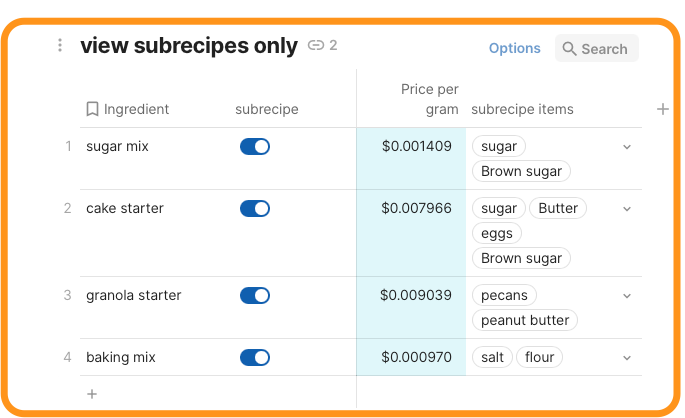Expand sugar mix subrecipe items dropdown
Screen dimensions: 685x418
coord(627,147)
